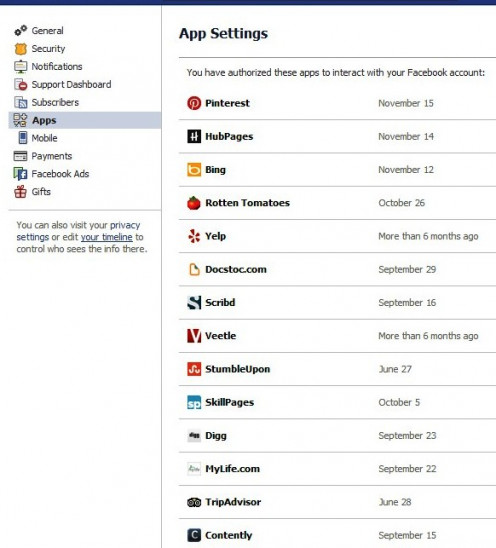Select Facebook Ads in the sidebar
Screen dimensions: 496x548
click(x=60, y=174)
